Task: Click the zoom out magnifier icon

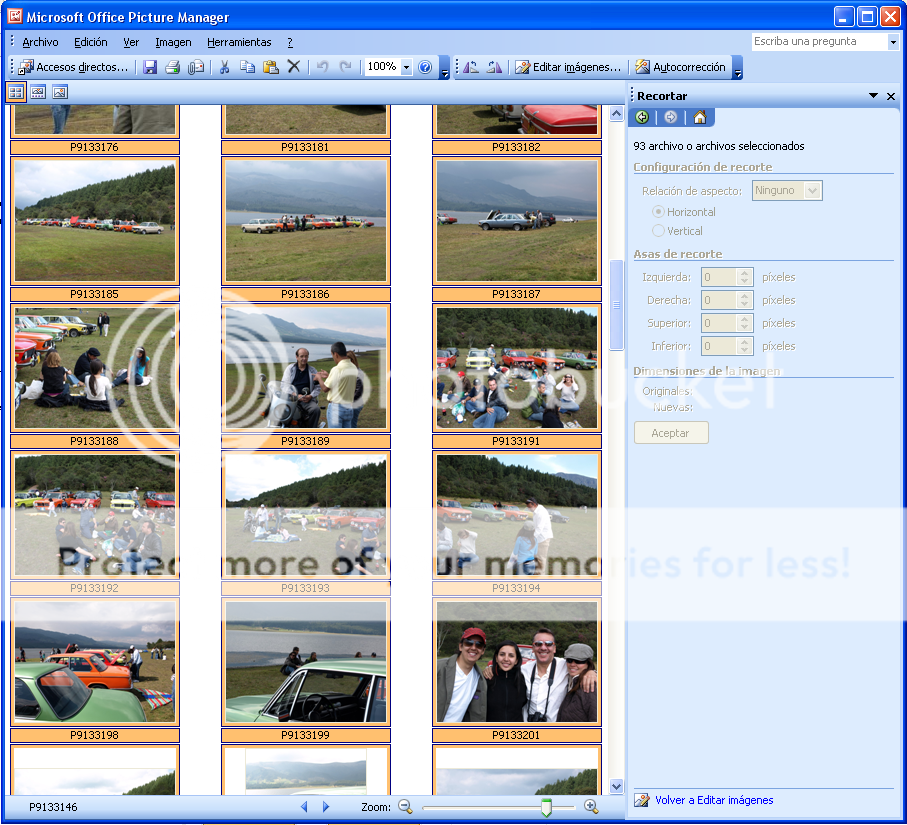Action: [x=405, y=806]
